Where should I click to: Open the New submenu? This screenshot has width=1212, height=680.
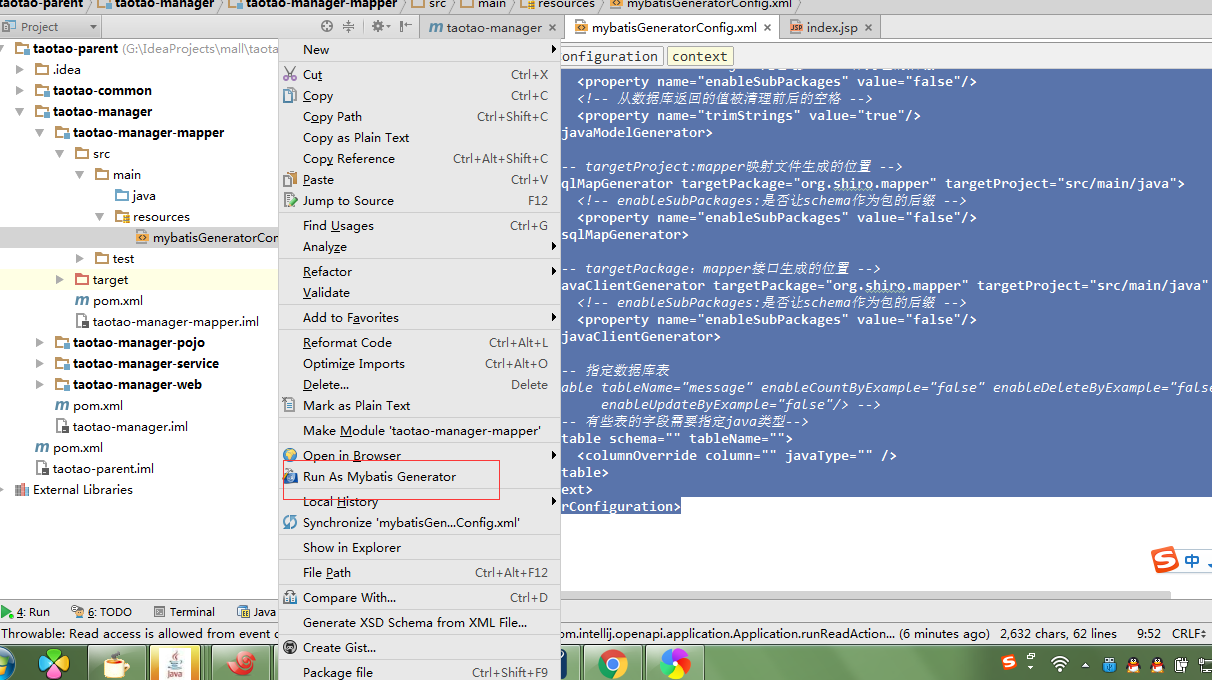419,50
